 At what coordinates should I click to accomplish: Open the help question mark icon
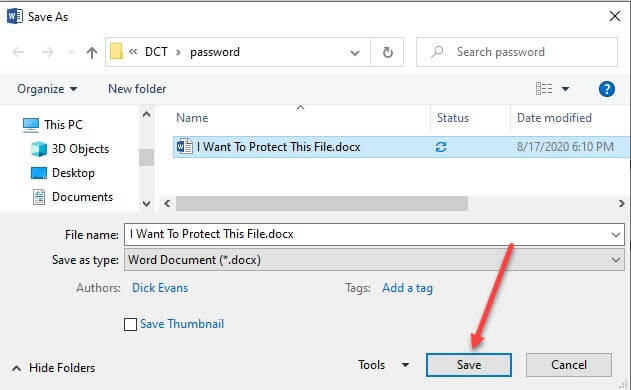(606, 89)
